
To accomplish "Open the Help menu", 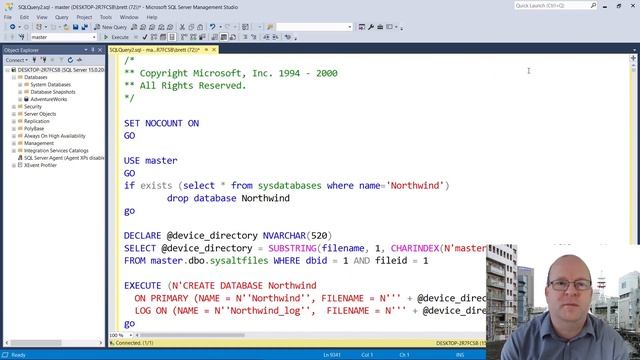I will (x=152, y=17).
